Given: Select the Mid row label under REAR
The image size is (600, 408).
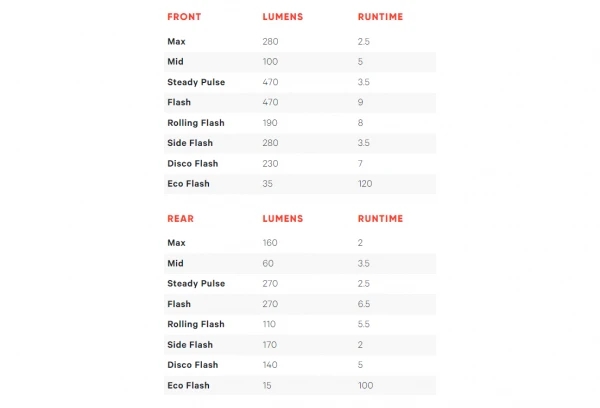Looking at the screenshot, I should click(175, 263).
